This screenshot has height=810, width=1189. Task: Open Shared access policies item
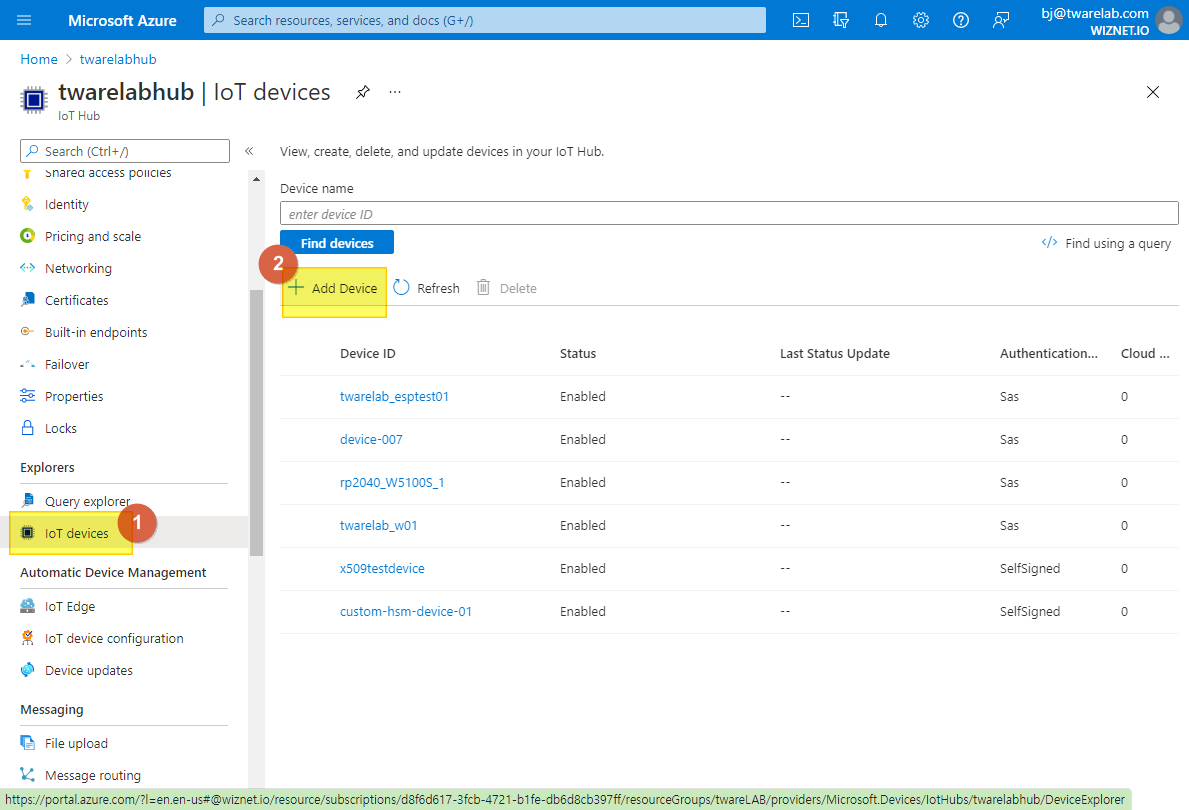coord(108,173)
